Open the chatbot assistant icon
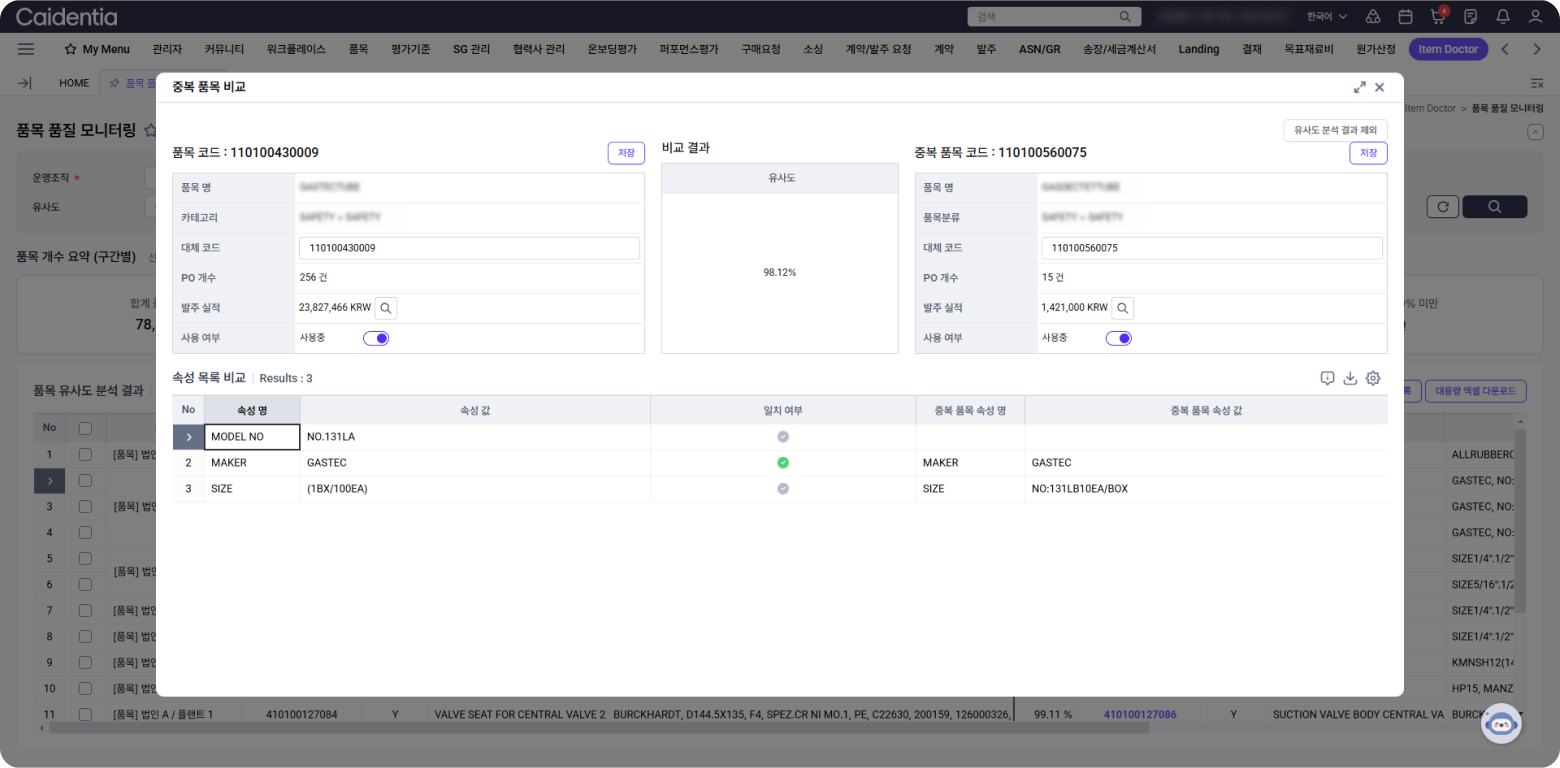The image size is (1560, 768). 1500,724
